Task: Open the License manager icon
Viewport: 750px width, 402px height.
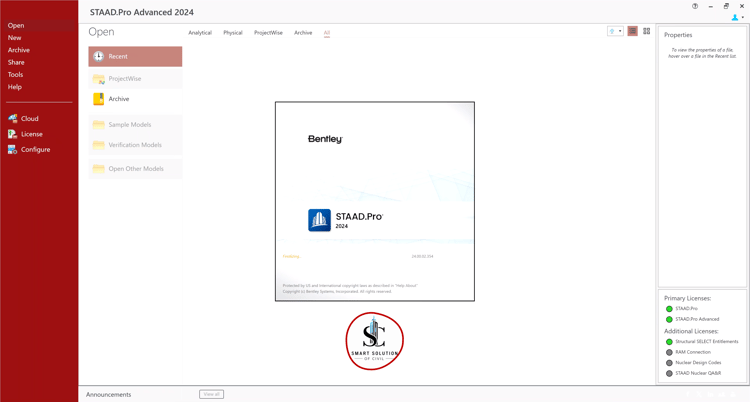Action: pos(12,134)
